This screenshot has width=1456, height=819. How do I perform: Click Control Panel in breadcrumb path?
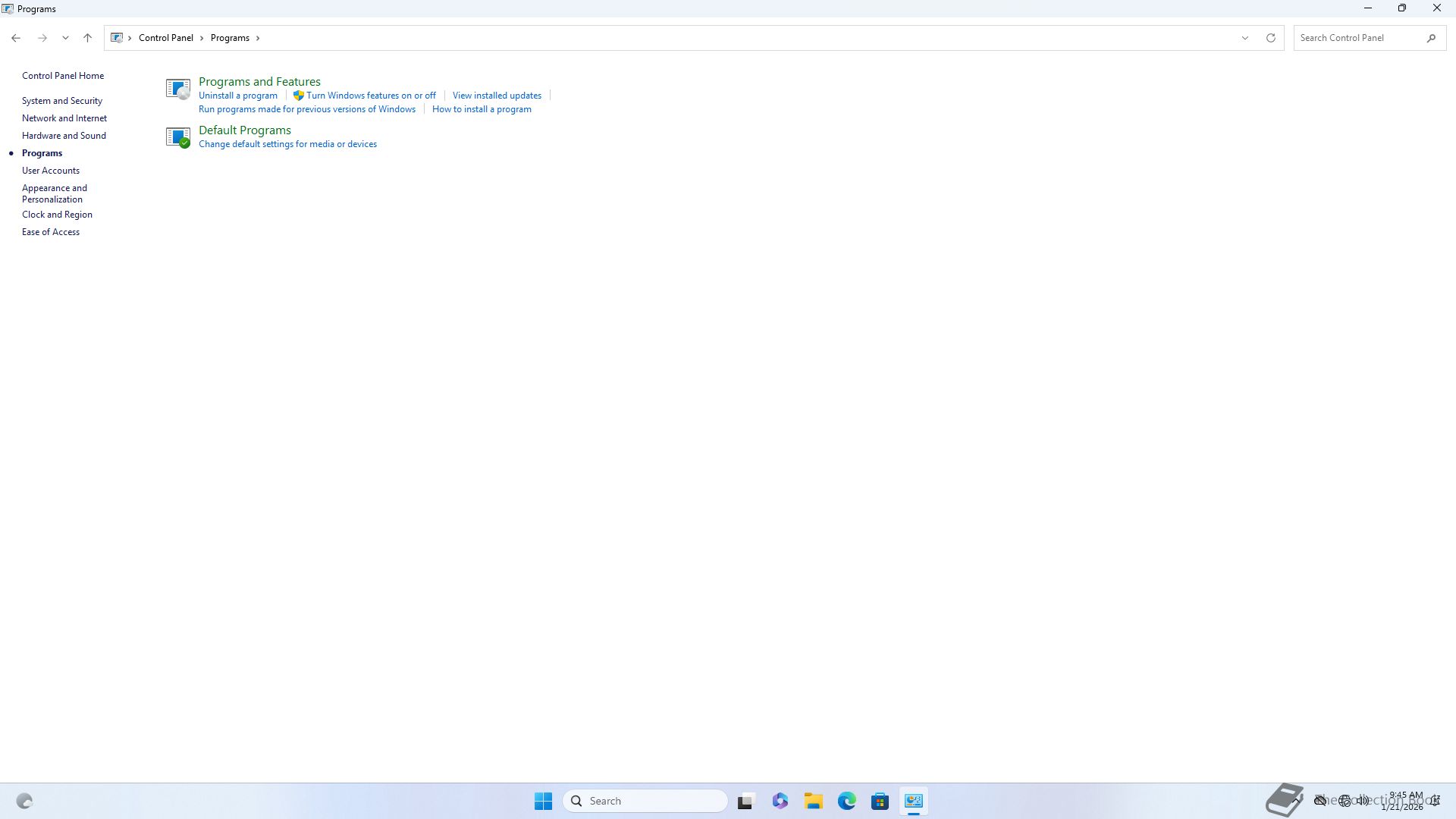166,38
